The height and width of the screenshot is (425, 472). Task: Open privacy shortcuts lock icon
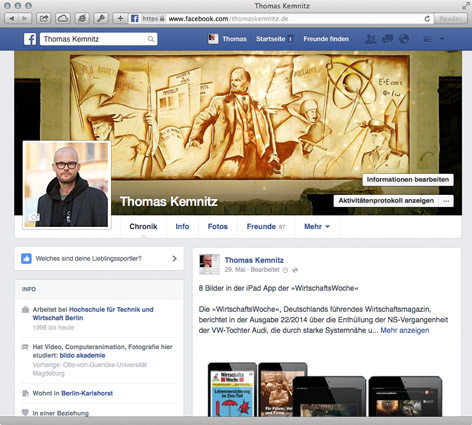click(x=428, y=39)
